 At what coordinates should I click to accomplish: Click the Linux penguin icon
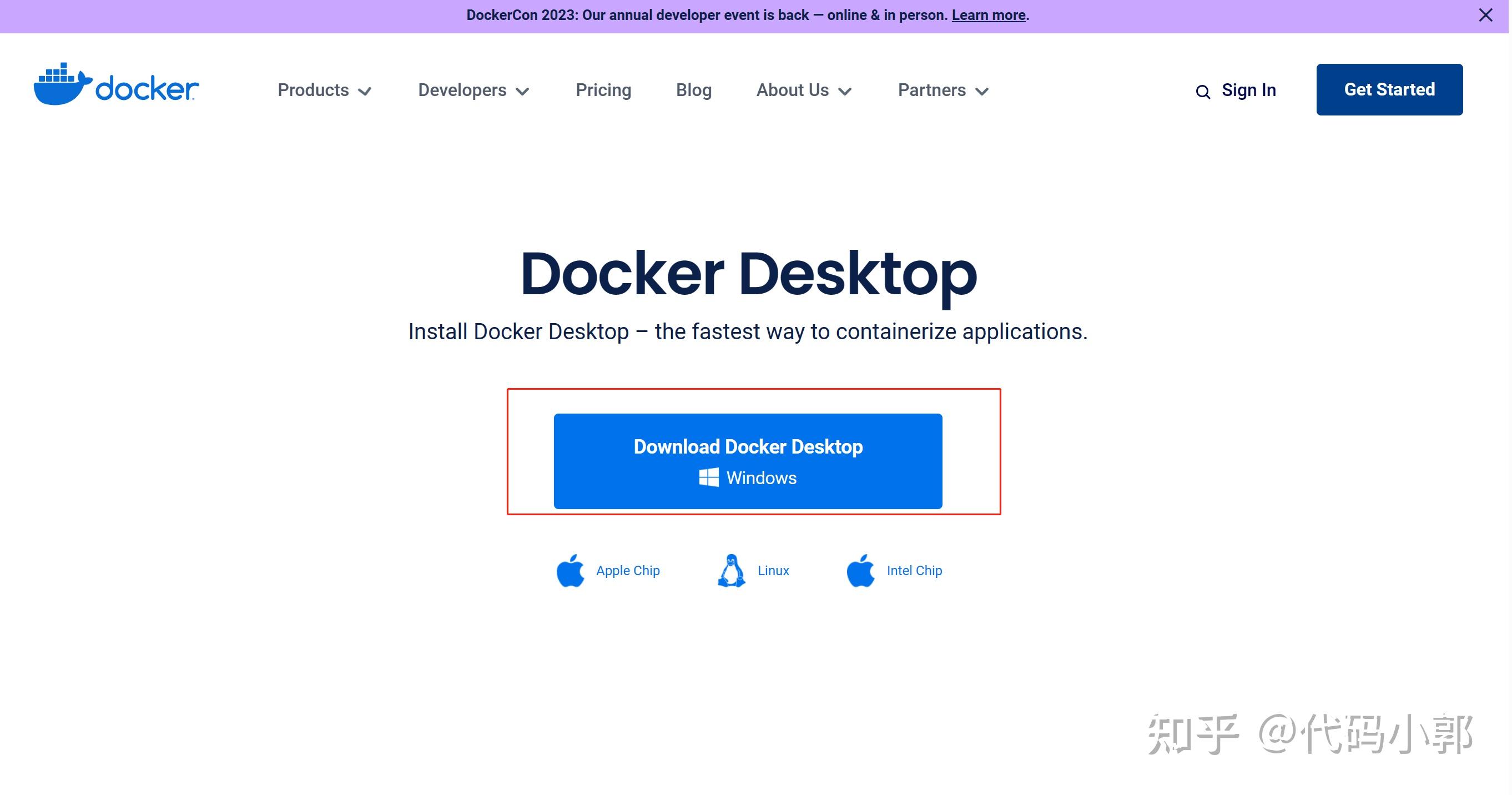tap(732, 571)
